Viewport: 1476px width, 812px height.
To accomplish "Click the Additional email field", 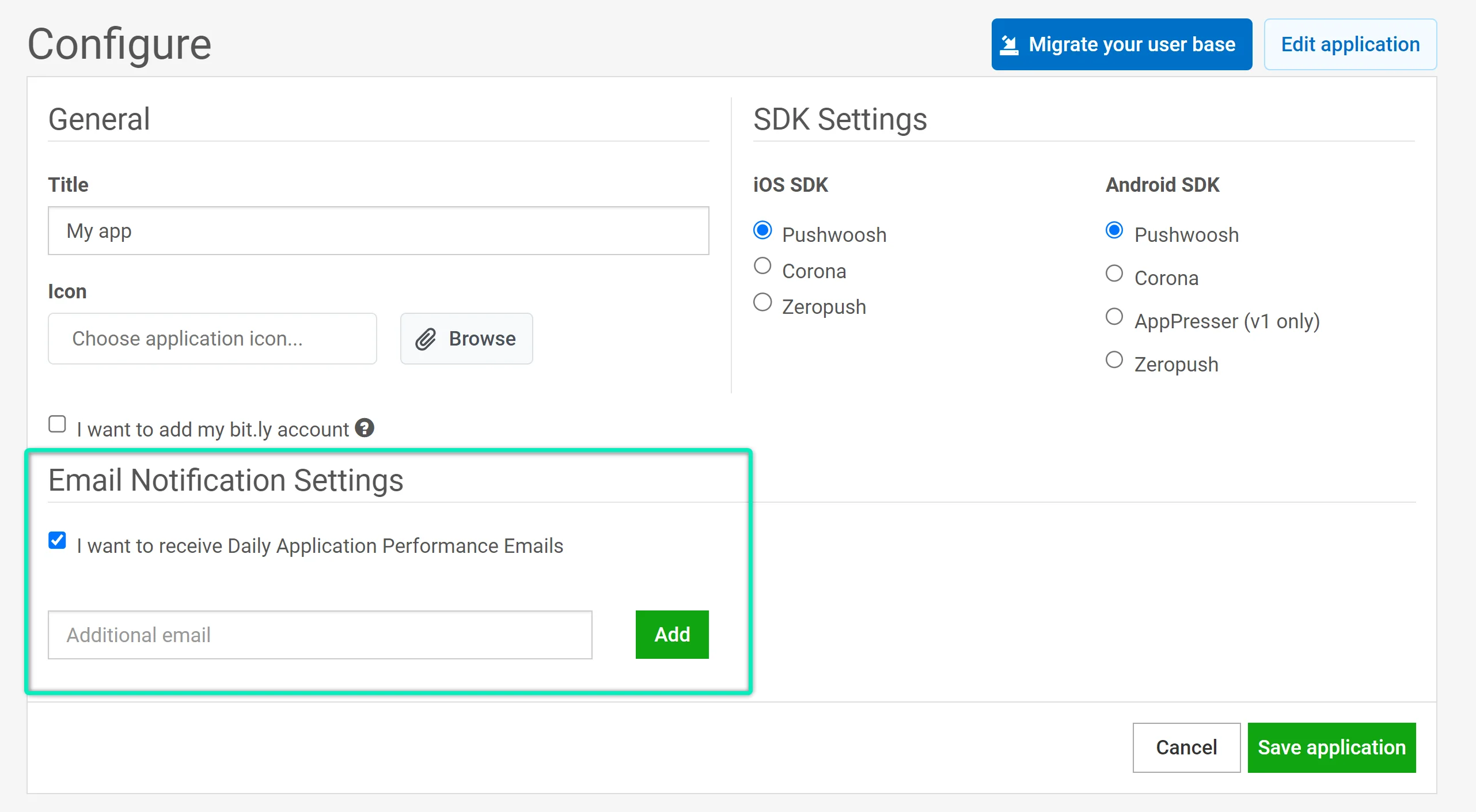I will 320,635.
